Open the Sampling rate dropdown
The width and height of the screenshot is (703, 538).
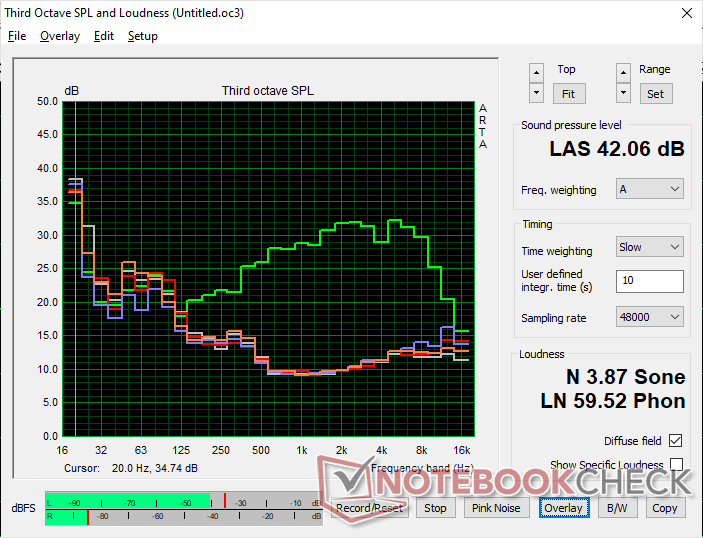650,317
